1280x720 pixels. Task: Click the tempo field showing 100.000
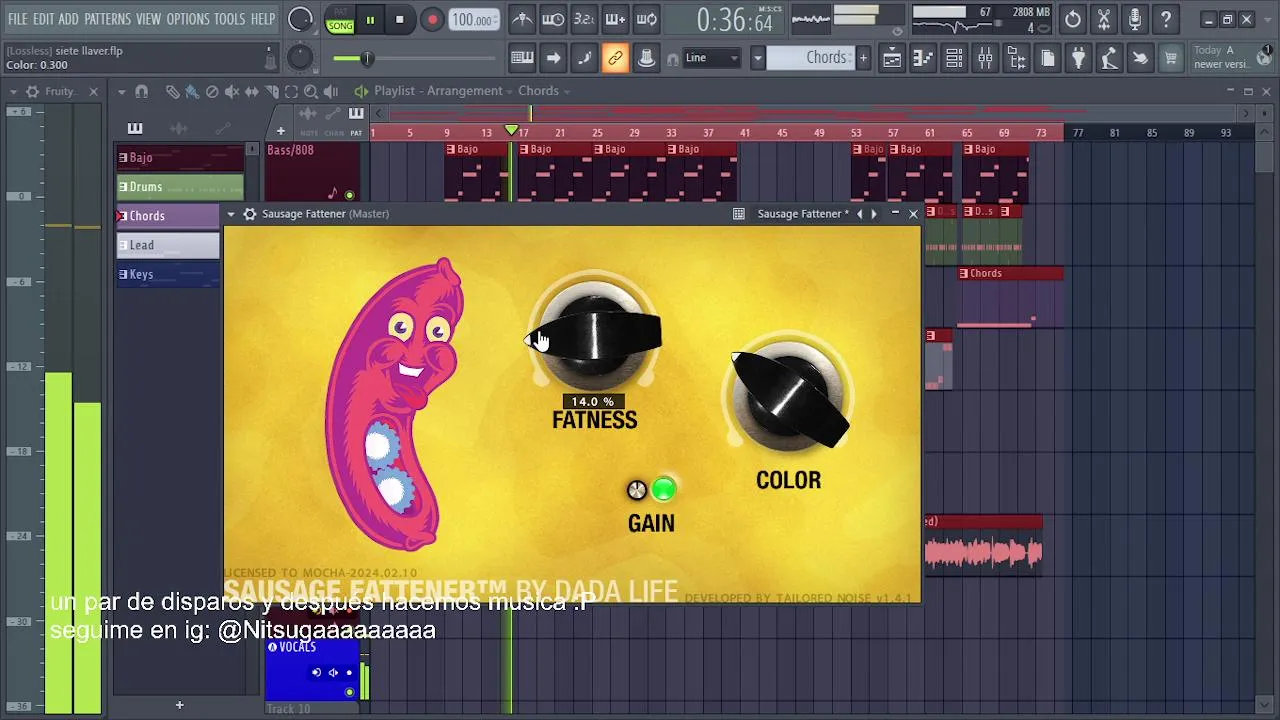pyautogui.click(x=473, y=20)
